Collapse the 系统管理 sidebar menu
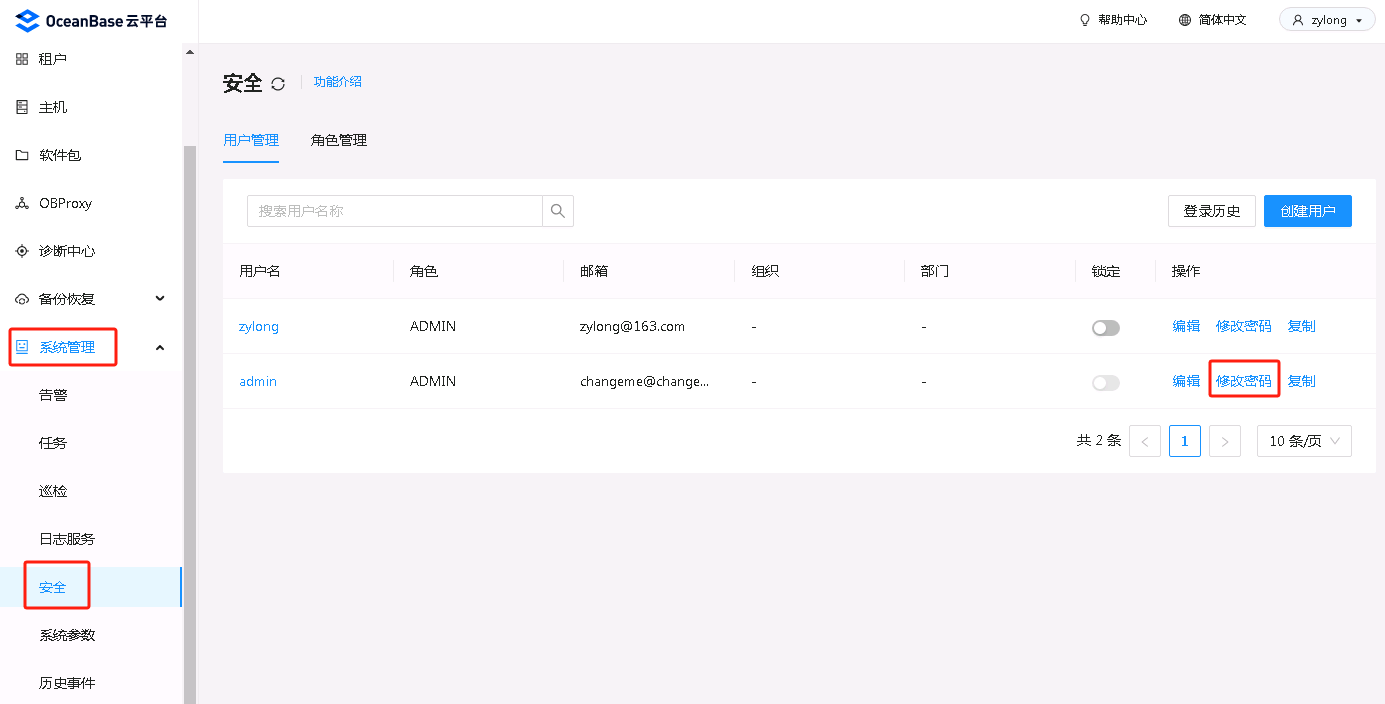 pyautogui.click(x=160, y=347)
